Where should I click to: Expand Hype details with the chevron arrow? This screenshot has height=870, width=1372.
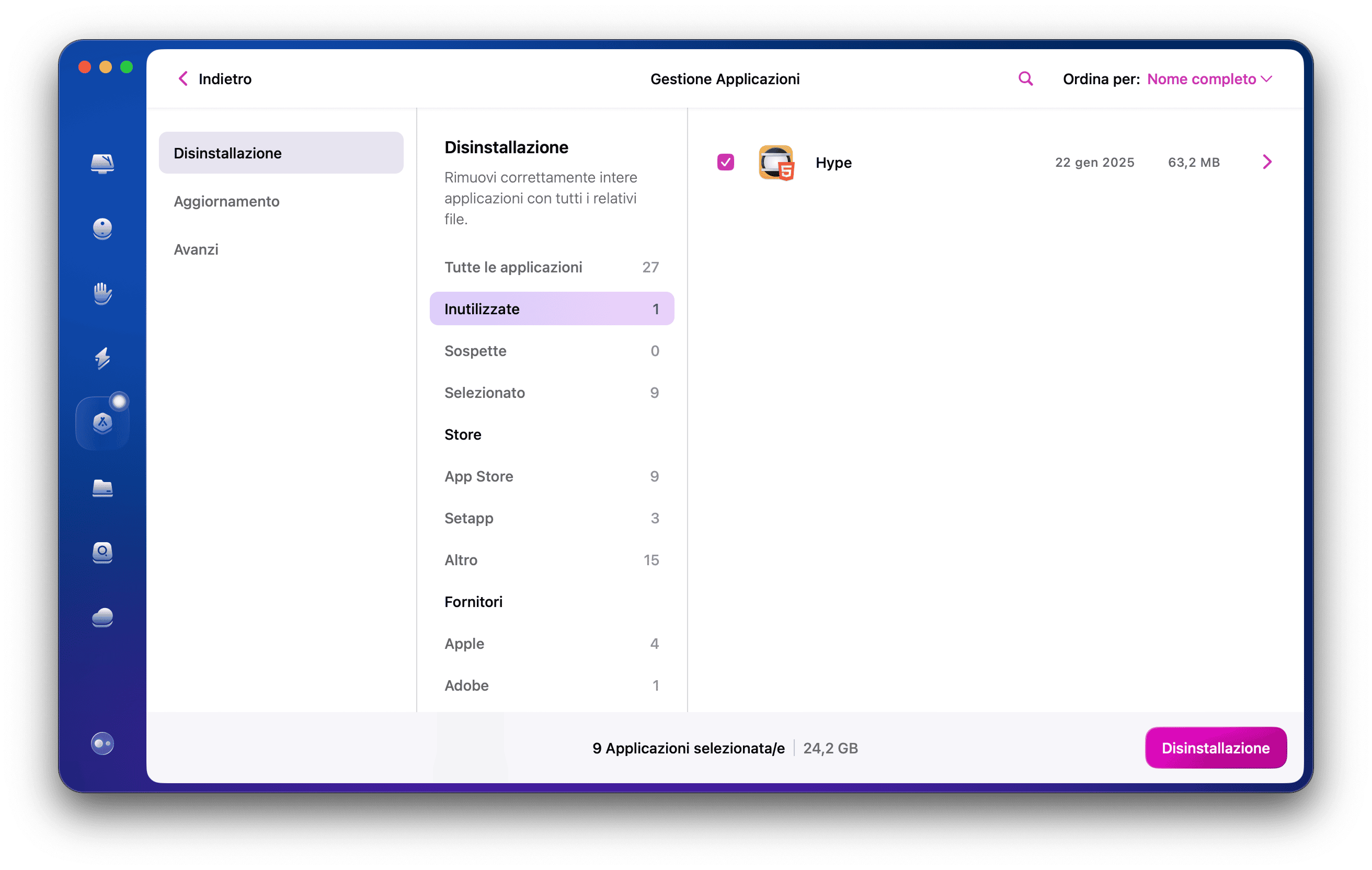pos(1267,162)
